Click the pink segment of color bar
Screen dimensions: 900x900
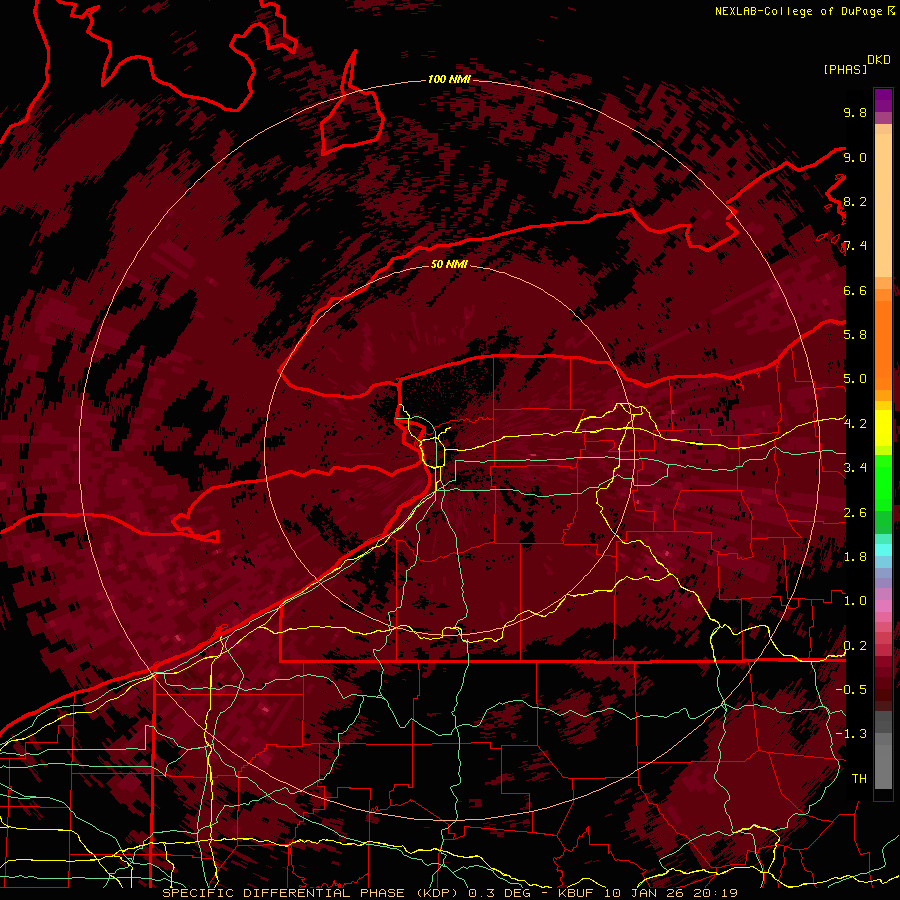click(883, 606)
